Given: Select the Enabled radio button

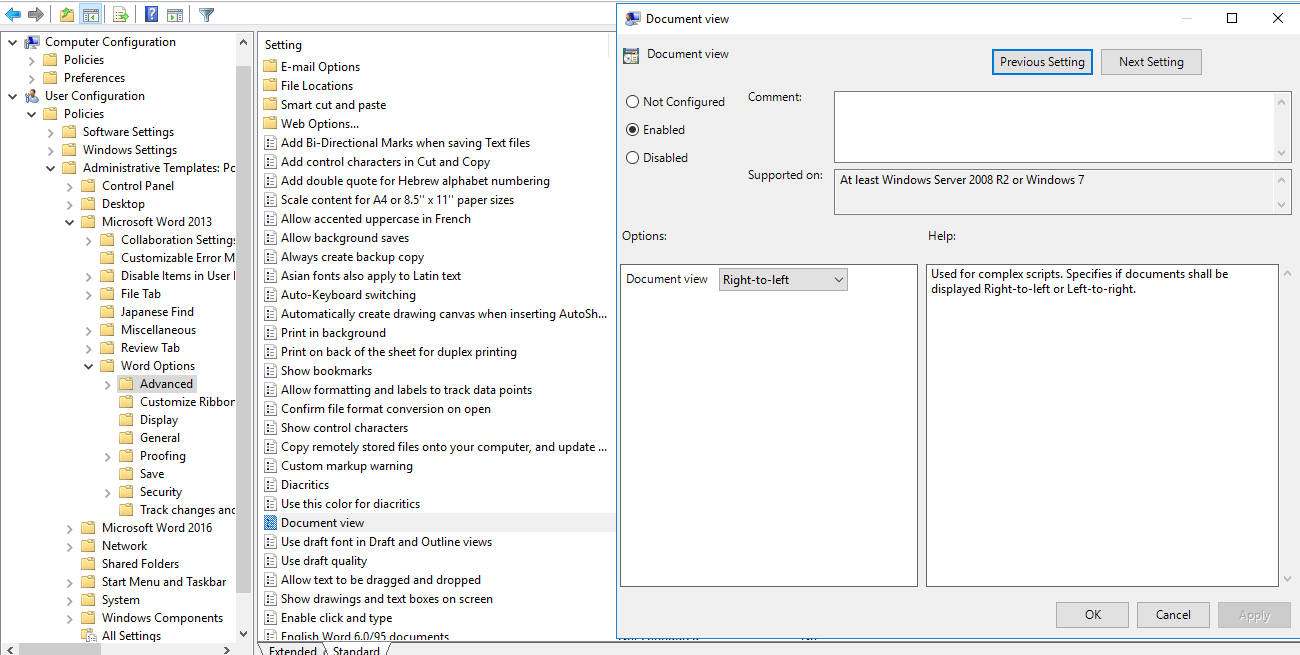Looking at the screenshot, I should click(632, 130).
